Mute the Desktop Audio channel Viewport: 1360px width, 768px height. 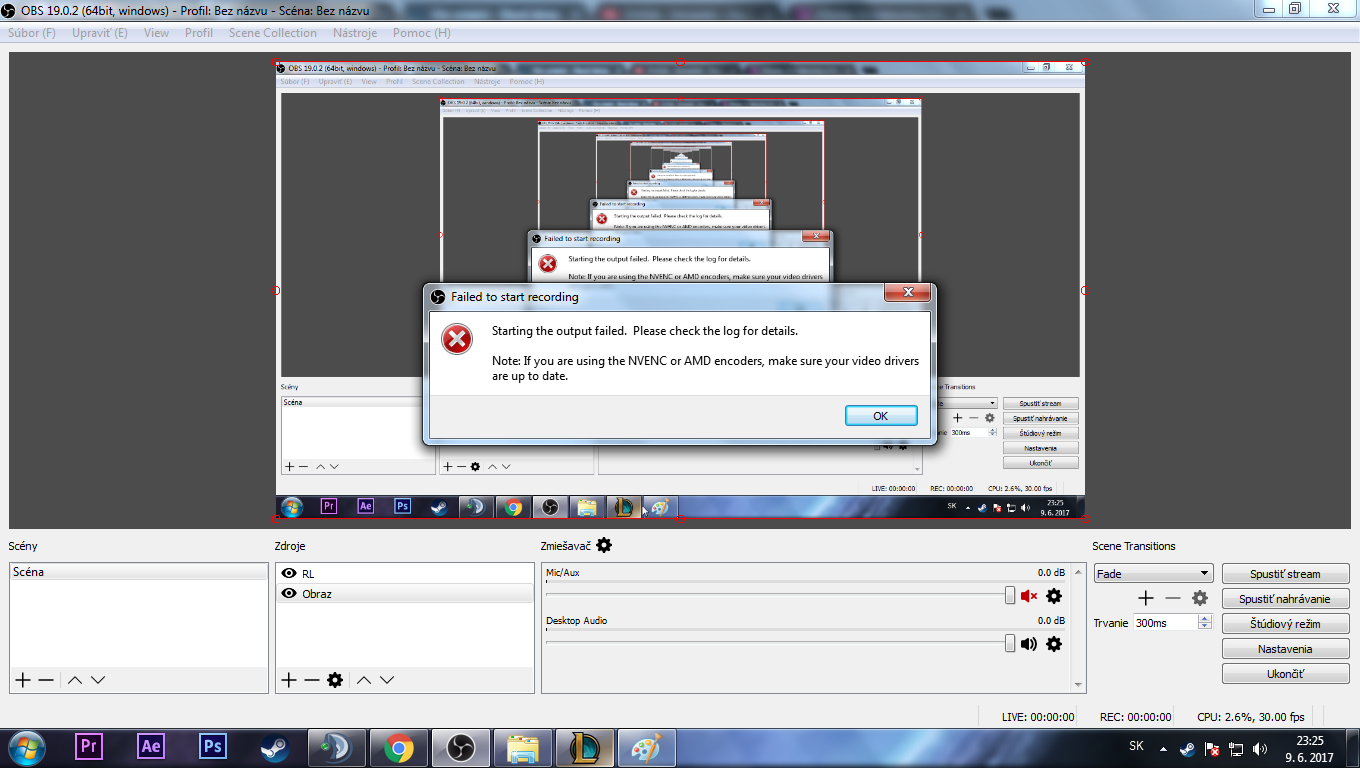(x=1029, y=644)
